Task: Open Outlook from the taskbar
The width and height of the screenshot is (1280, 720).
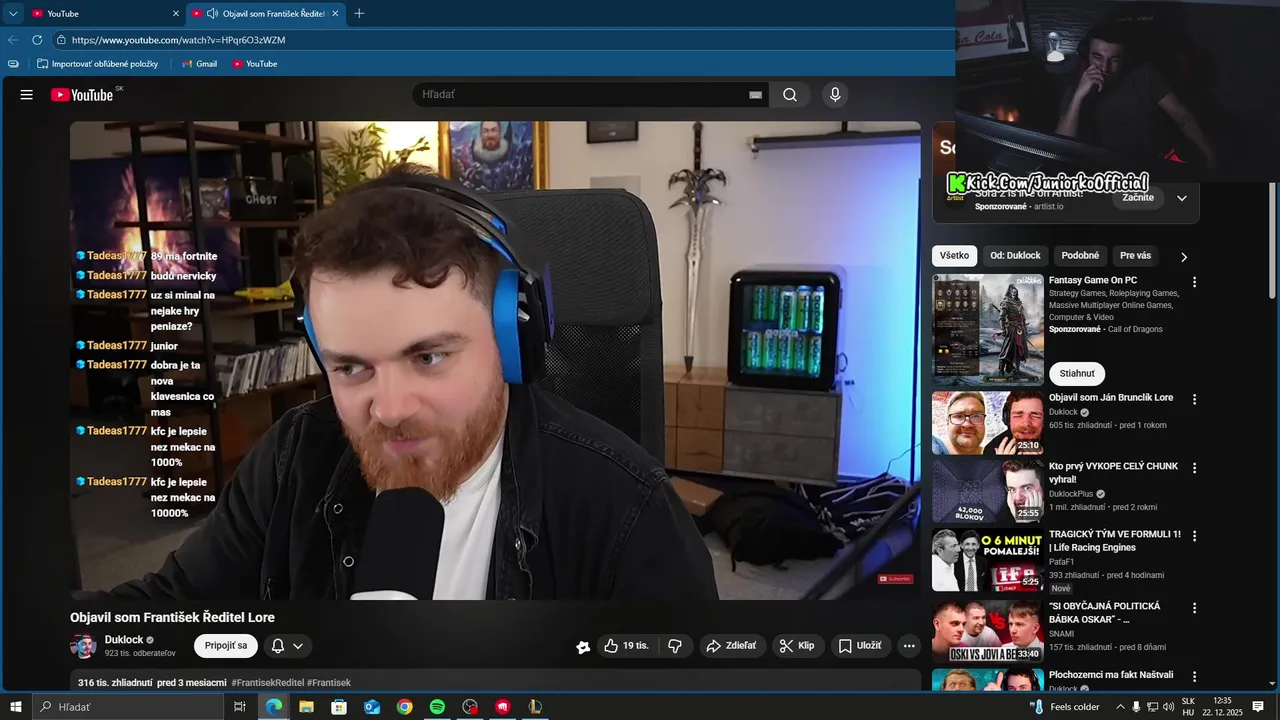Action: [371, 707]
